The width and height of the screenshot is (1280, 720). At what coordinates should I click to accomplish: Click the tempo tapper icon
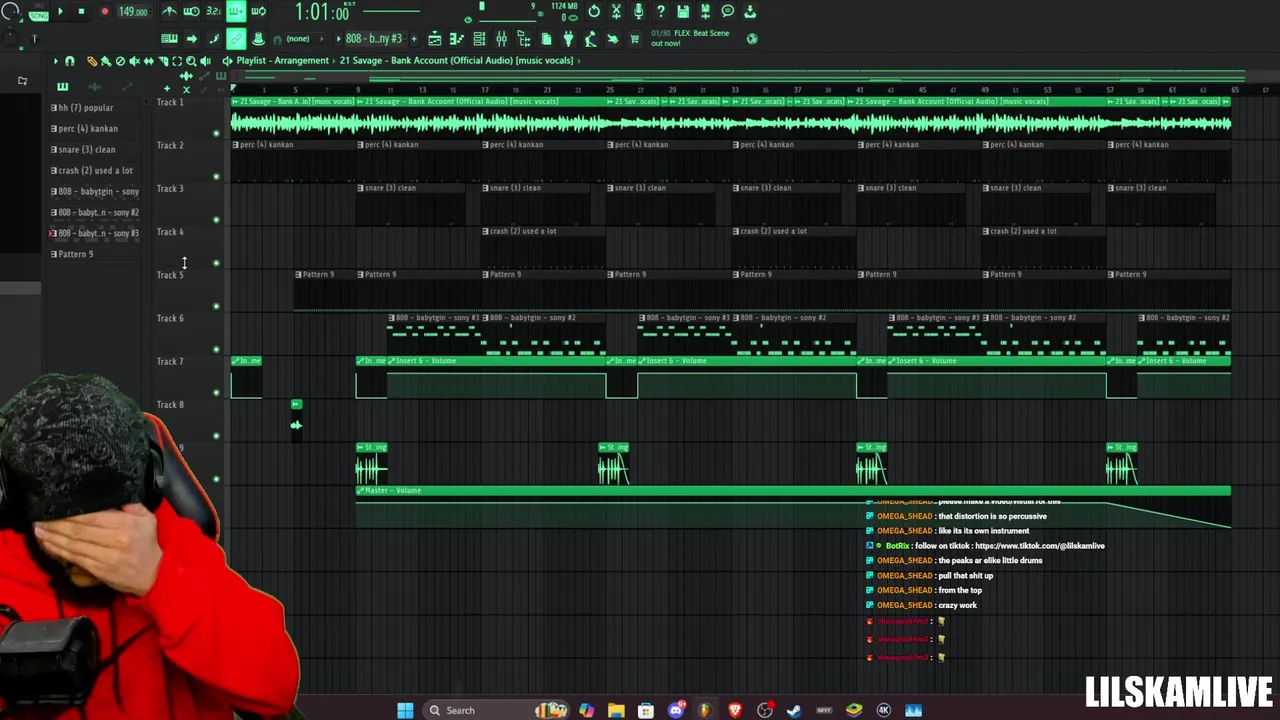[x=591, y=39]
